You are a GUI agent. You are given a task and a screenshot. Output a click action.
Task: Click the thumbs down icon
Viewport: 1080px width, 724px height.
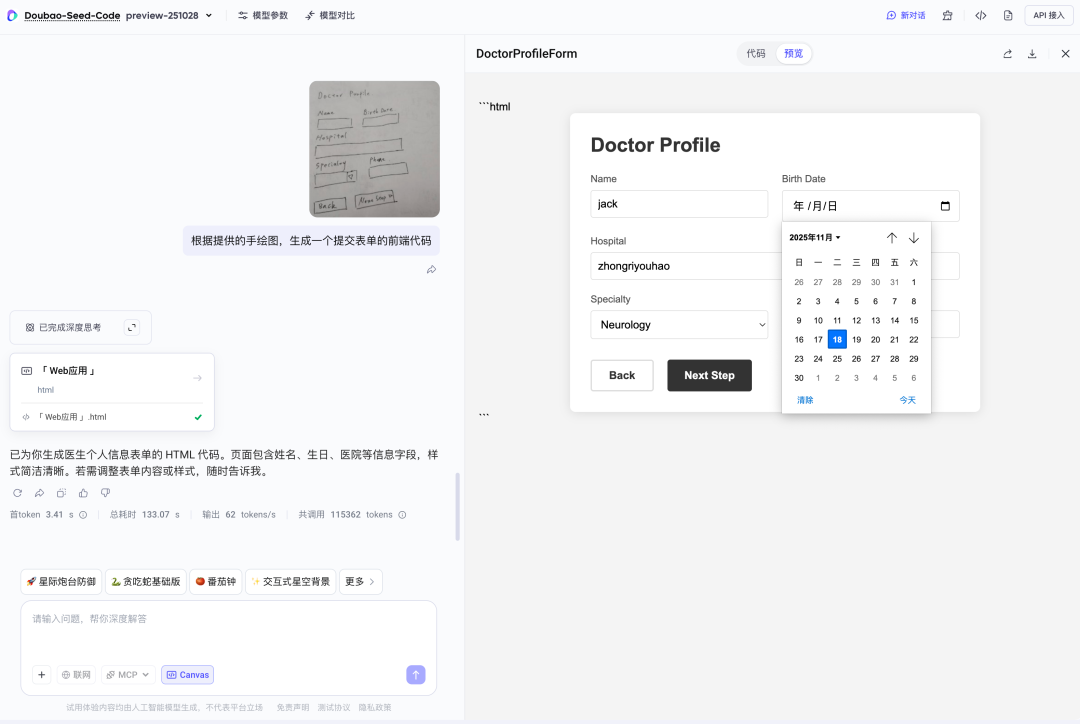pyautogui.click(x=105, y=493)
